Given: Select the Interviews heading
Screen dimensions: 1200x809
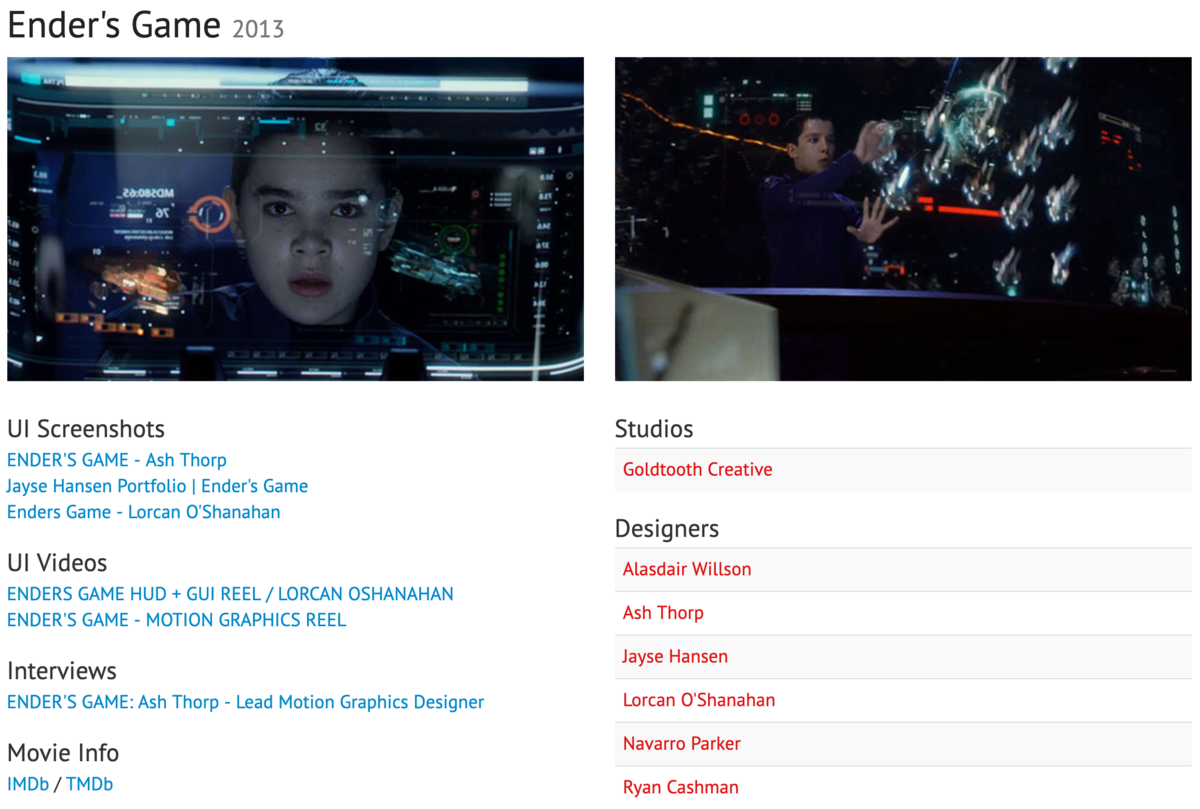Looking at the screenshot, I should click(62, 671).
